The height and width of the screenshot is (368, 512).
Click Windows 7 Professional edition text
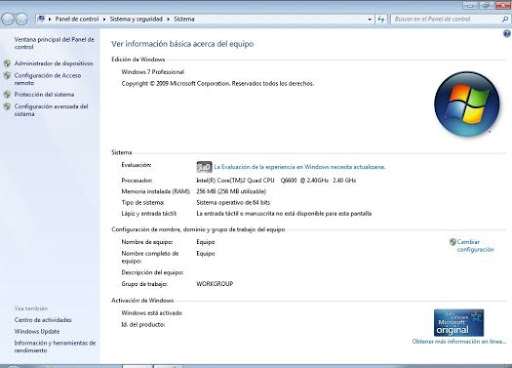(153, 72)
